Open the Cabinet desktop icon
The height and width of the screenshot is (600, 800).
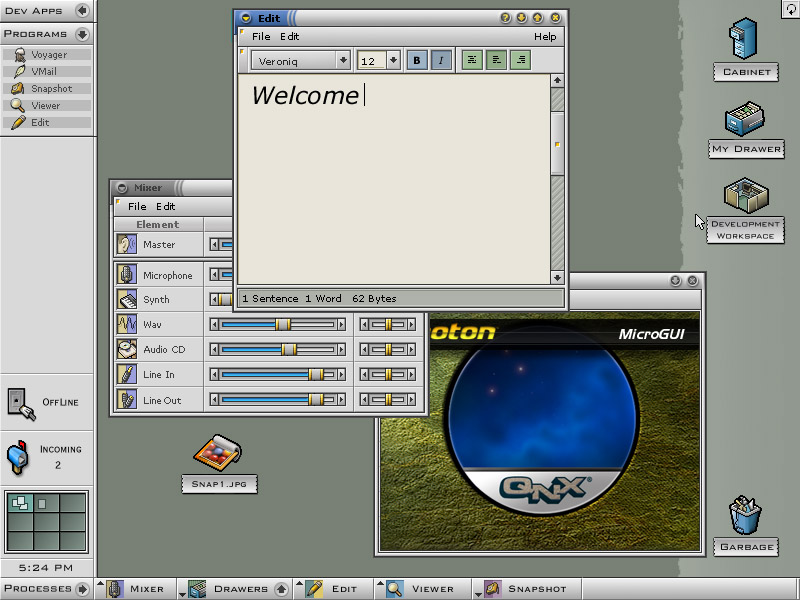pos(745,40)
